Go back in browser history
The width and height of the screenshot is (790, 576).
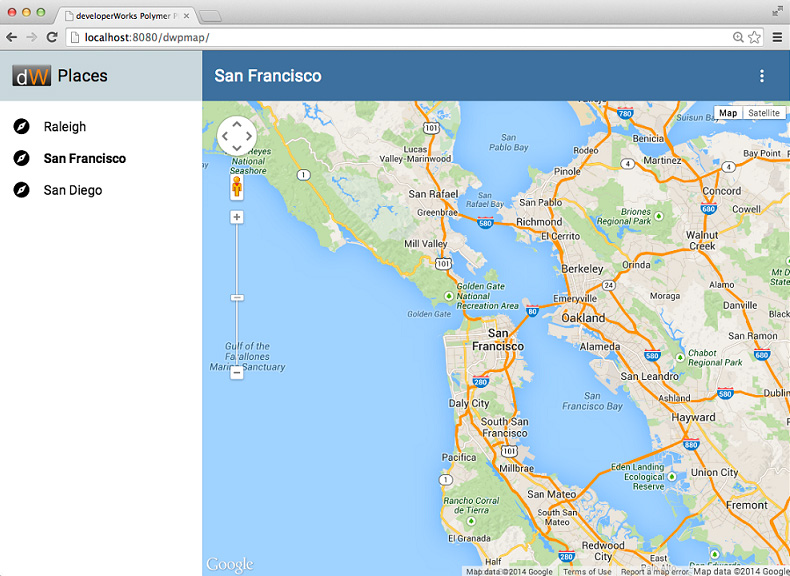(12, 37)
